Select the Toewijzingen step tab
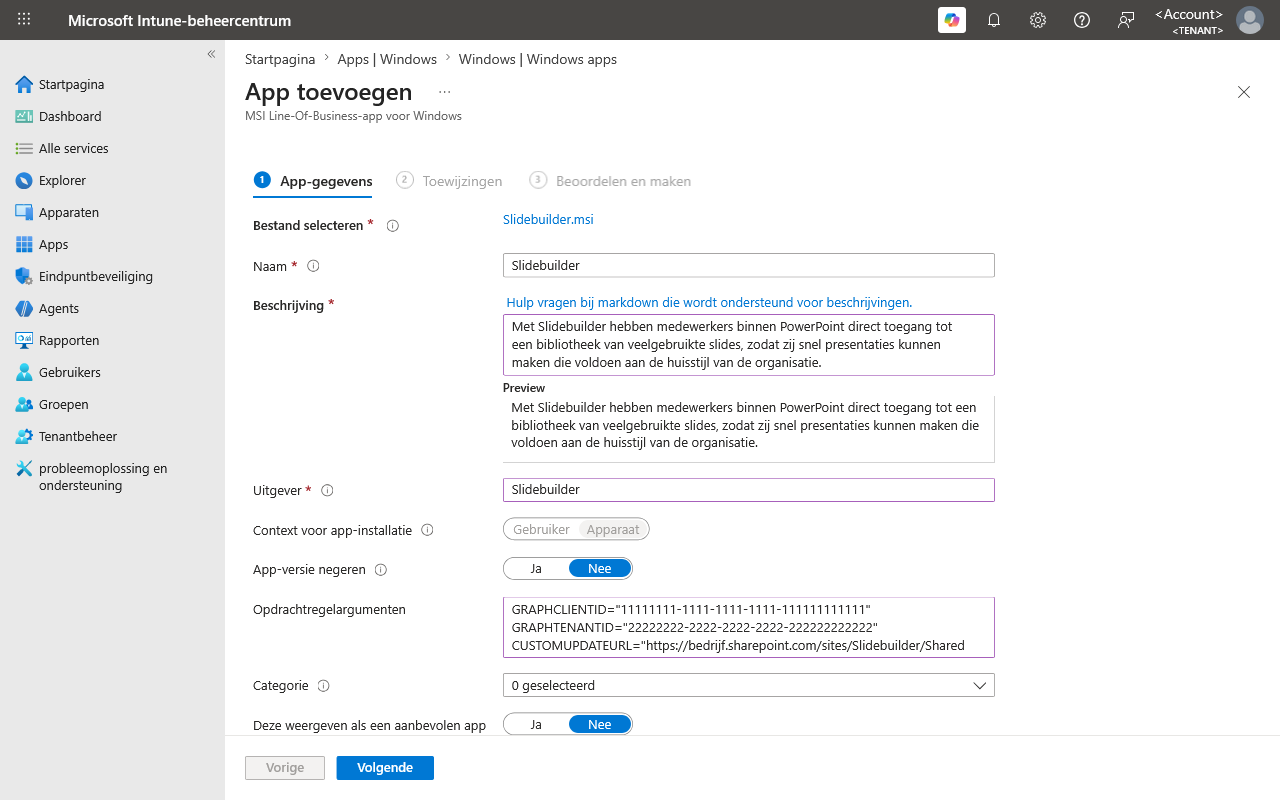The width and height of the screenshot is (1280, 800). (x=449, y=181)
